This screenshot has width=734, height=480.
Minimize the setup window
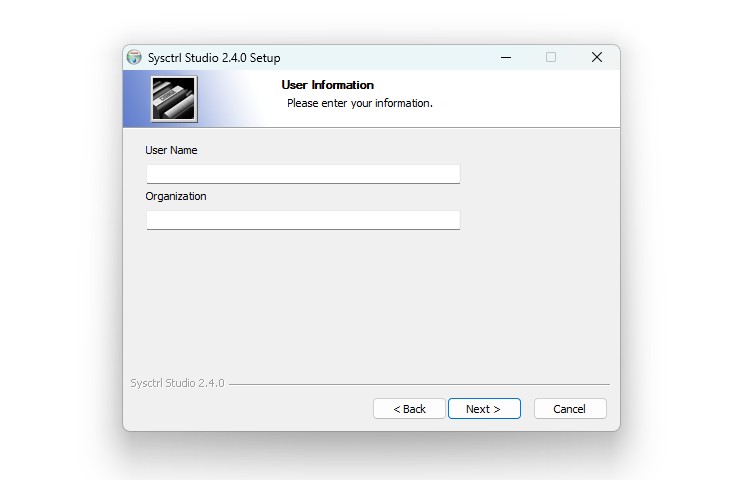[x=506, y=57]
